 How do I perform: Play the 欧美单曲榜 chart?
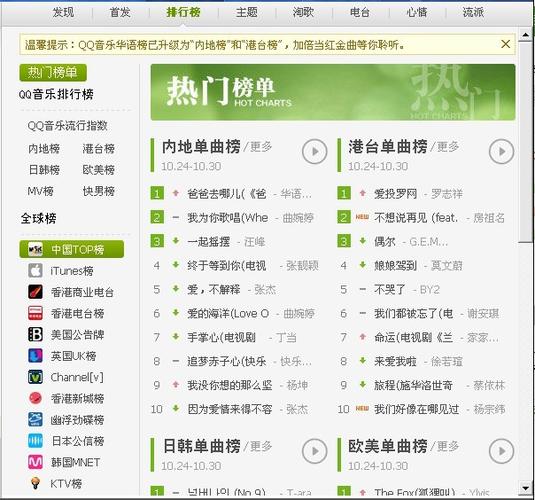click(501, 451)
